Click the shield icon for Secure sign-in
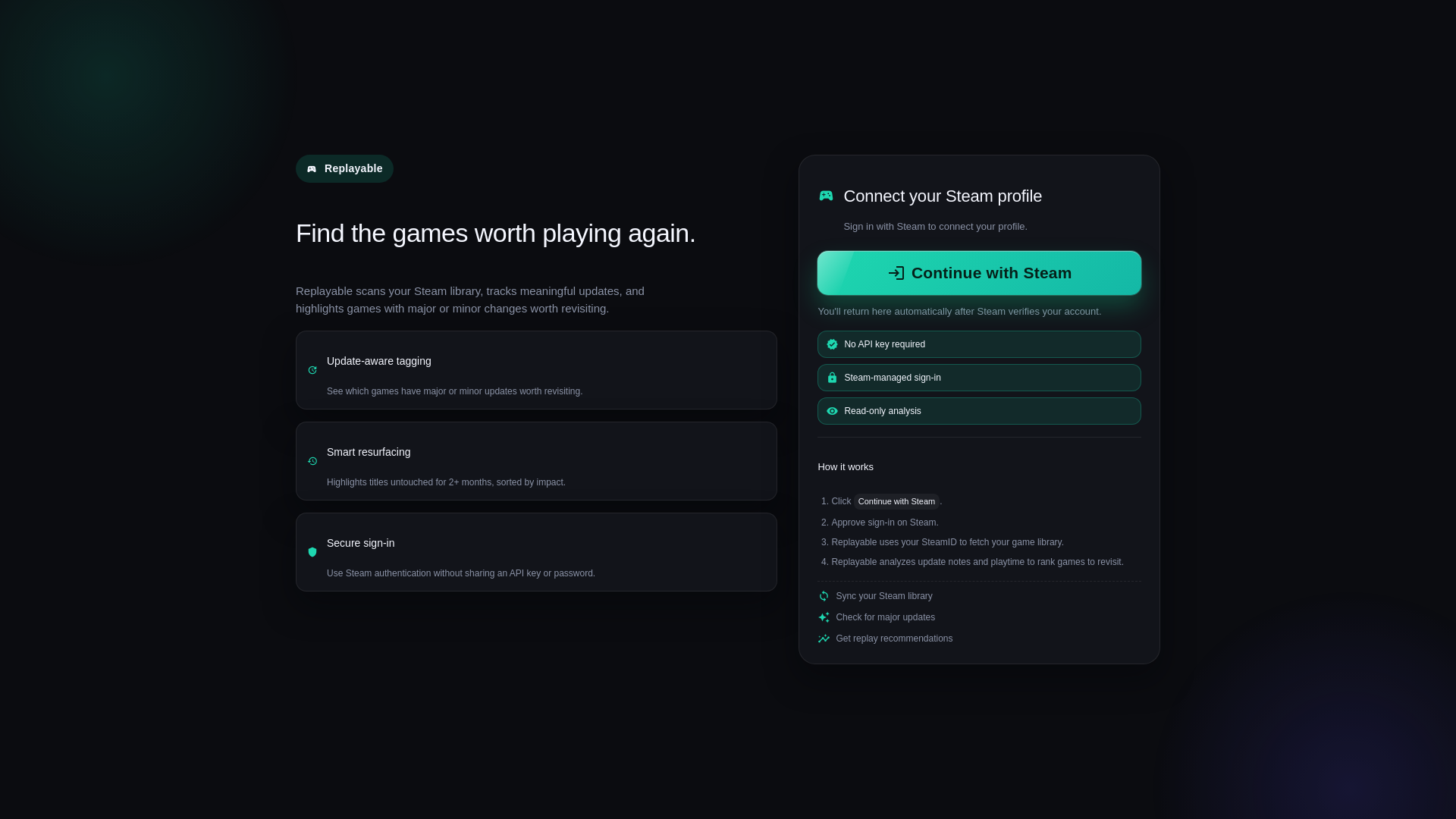 coord(312,552)
